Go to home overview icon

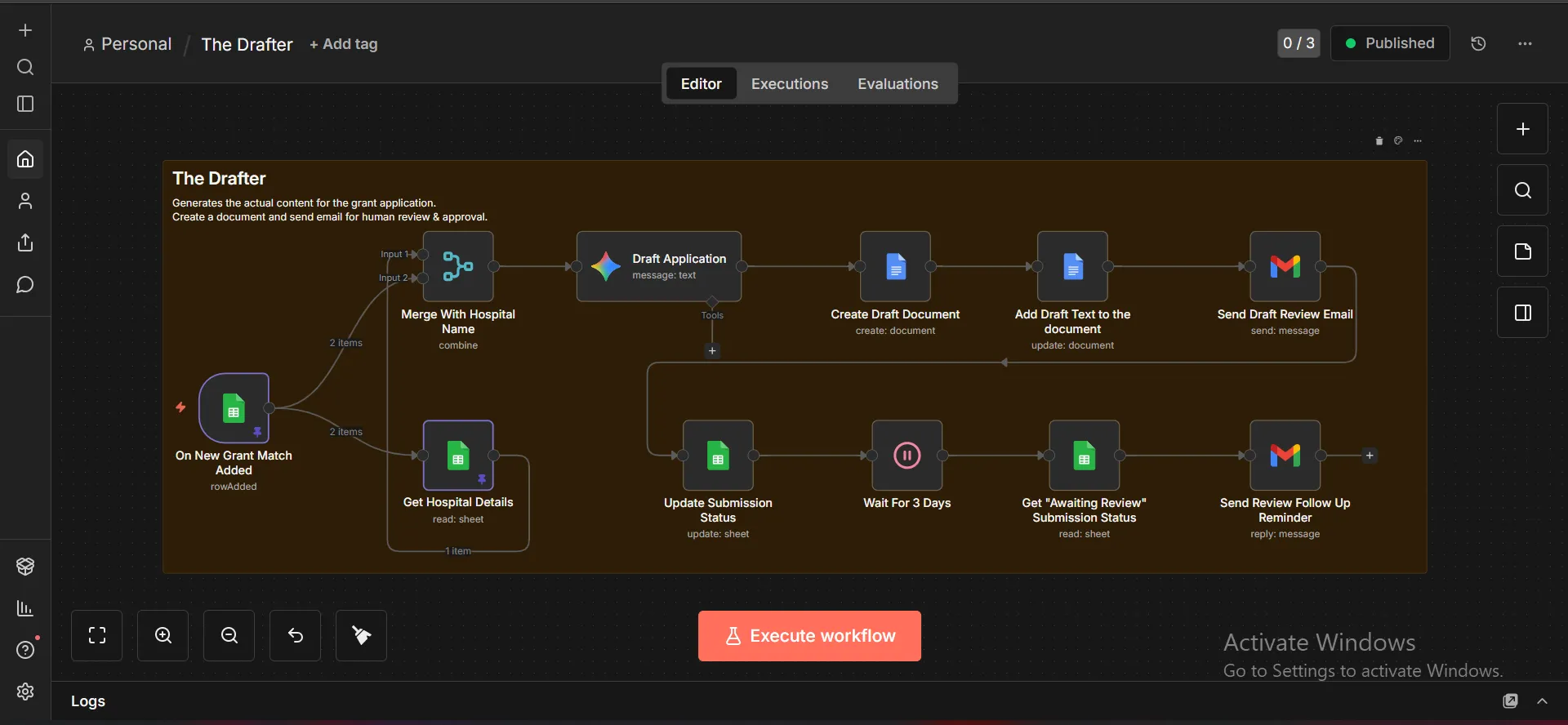point(25,158)
